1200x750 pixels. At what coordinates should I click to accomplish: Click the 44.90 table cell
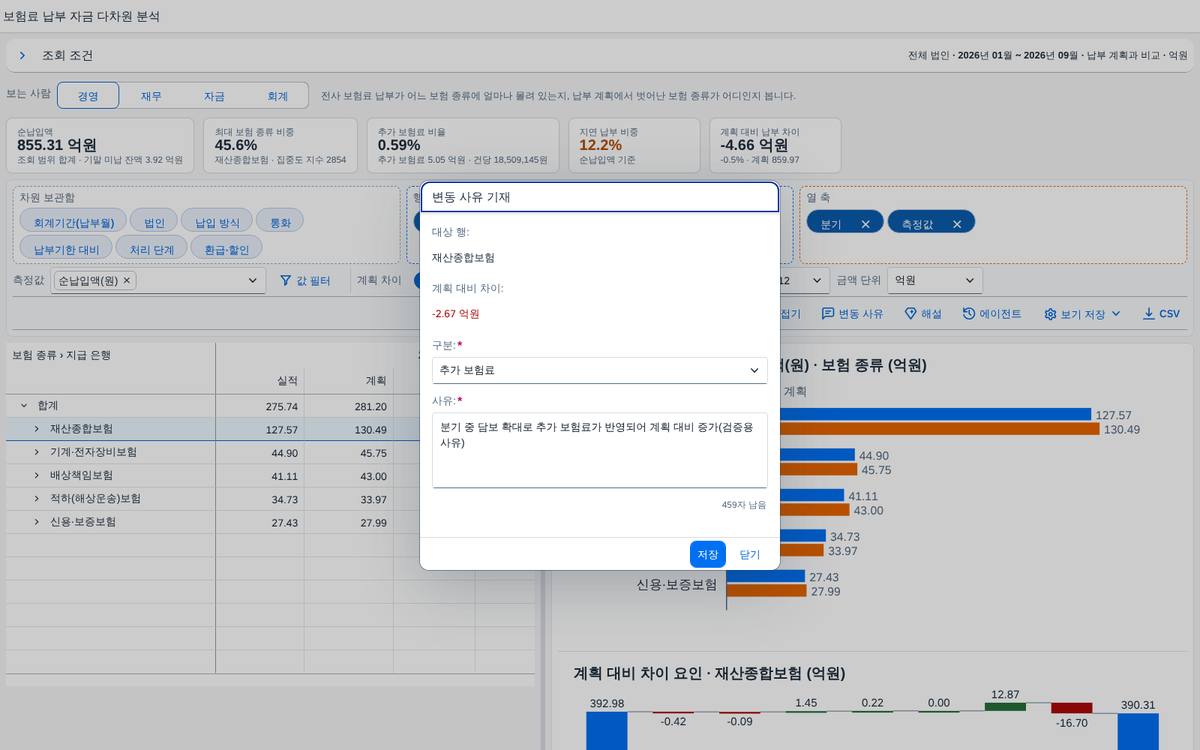pyautogui.click(x=260, y=452)
